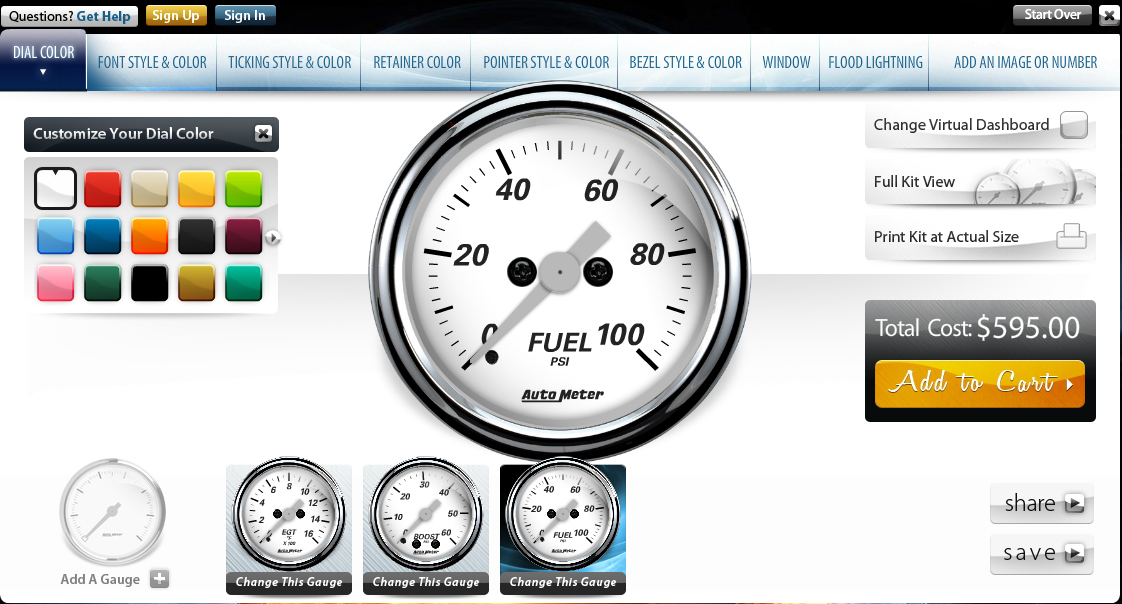
Task: Change the EGT gauge
Action: pyautogui.click(x=289, y=583)
